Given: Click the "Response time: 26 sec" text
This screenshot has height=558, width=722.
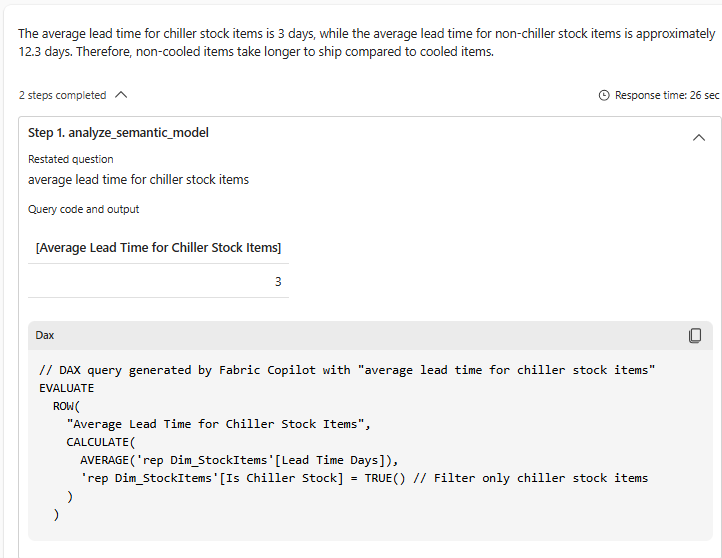Looking at the screenshot, I should (667, 95).
